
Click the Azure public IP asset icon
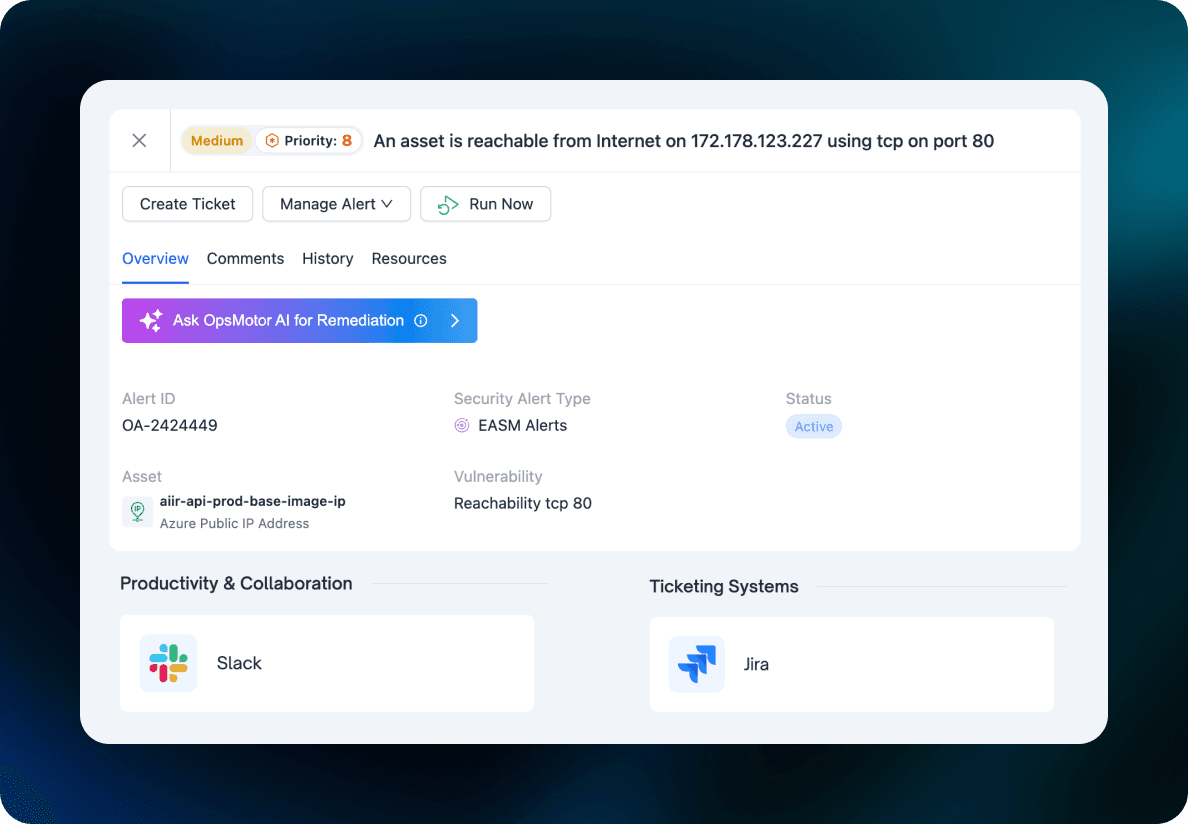[x=137, y=511]
